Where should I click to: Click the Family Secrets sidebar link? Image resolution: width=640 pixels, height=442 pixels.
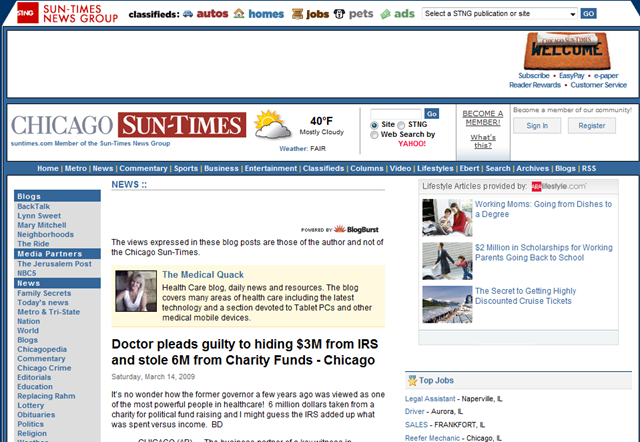coord(44,293)
